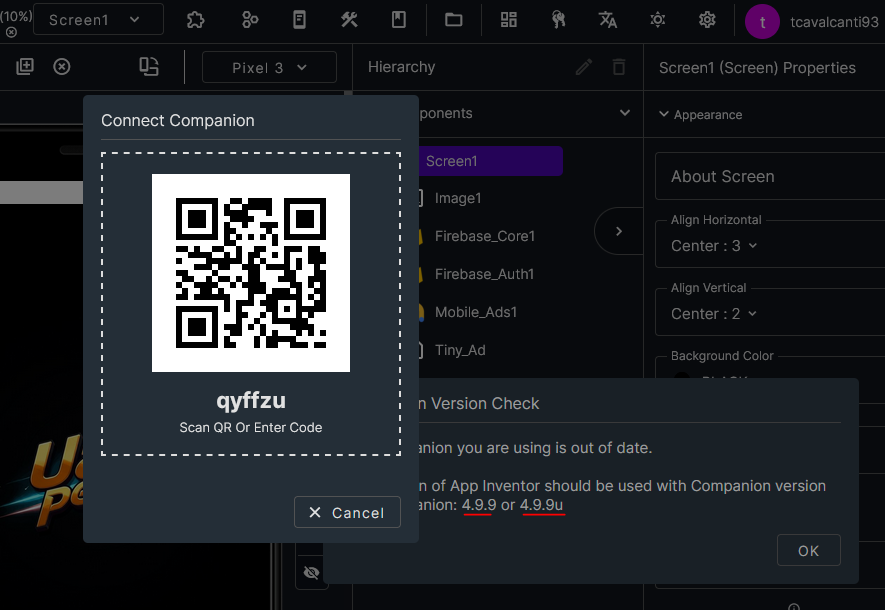Click the version number 4.9.9u
Screen dimensions: 885x610
pyautogui.click(x=542, y=504)
